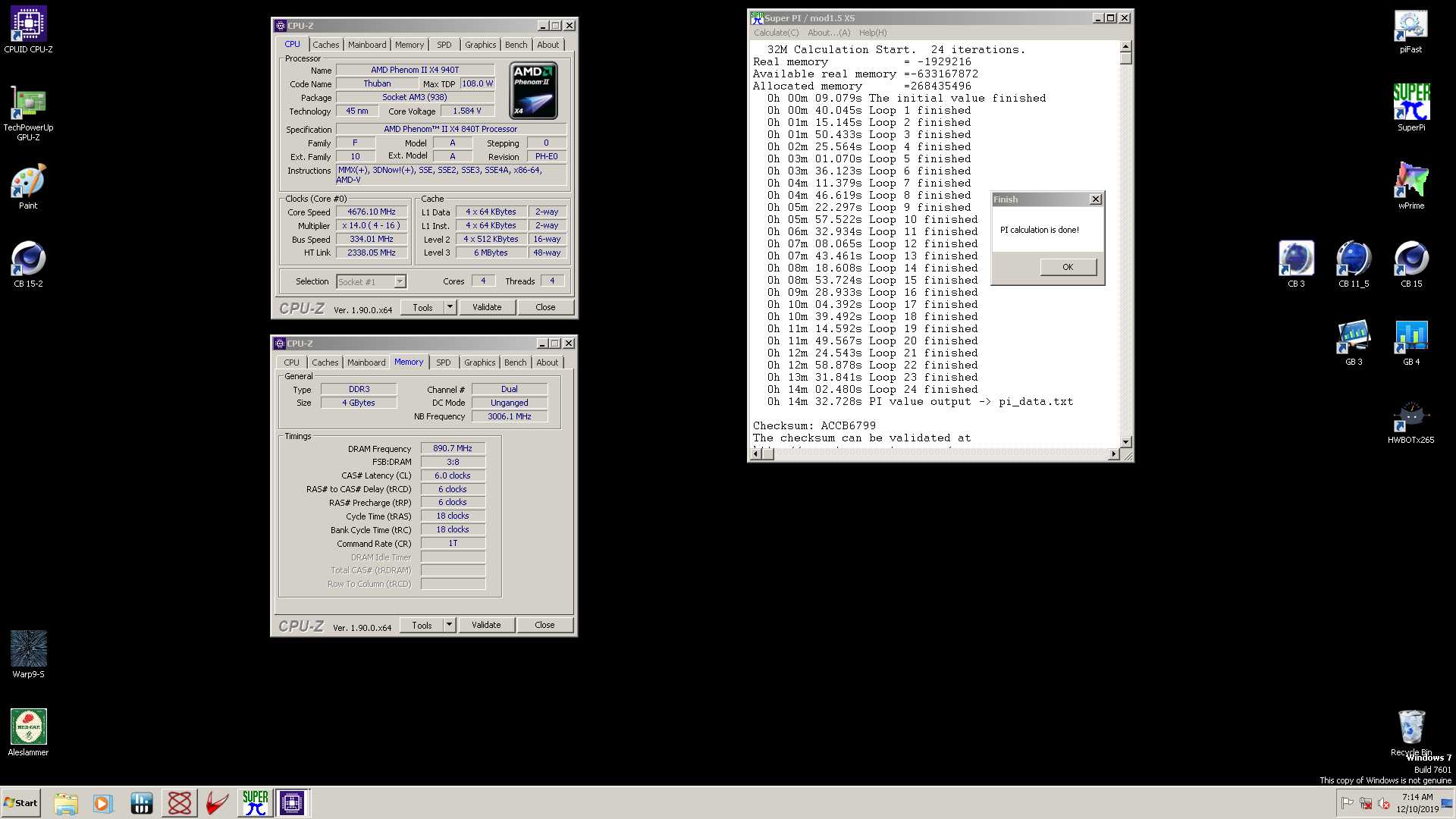Open the Warp9-S desktop icon
The width and height of the screenshot is (1456, 819).
pyautogui.click(x=28, y=654)
